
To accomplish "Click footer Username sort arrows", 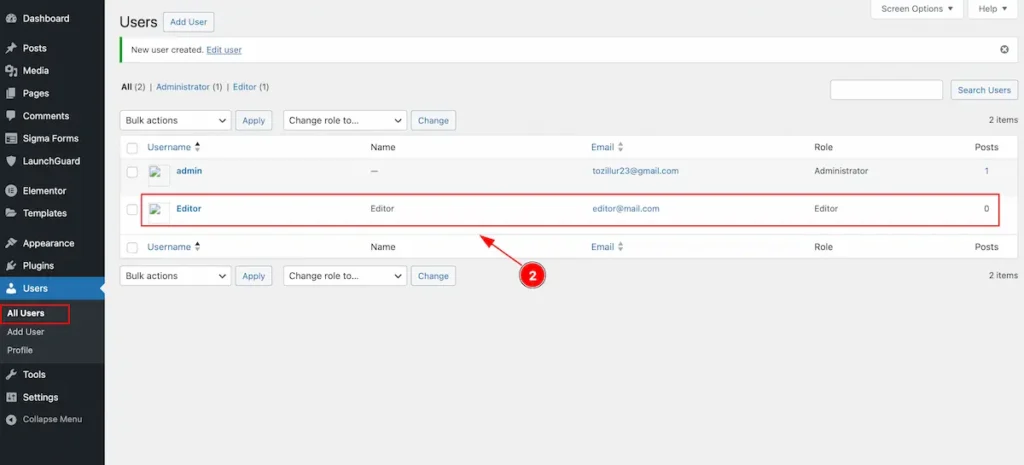I will (197, 247).
